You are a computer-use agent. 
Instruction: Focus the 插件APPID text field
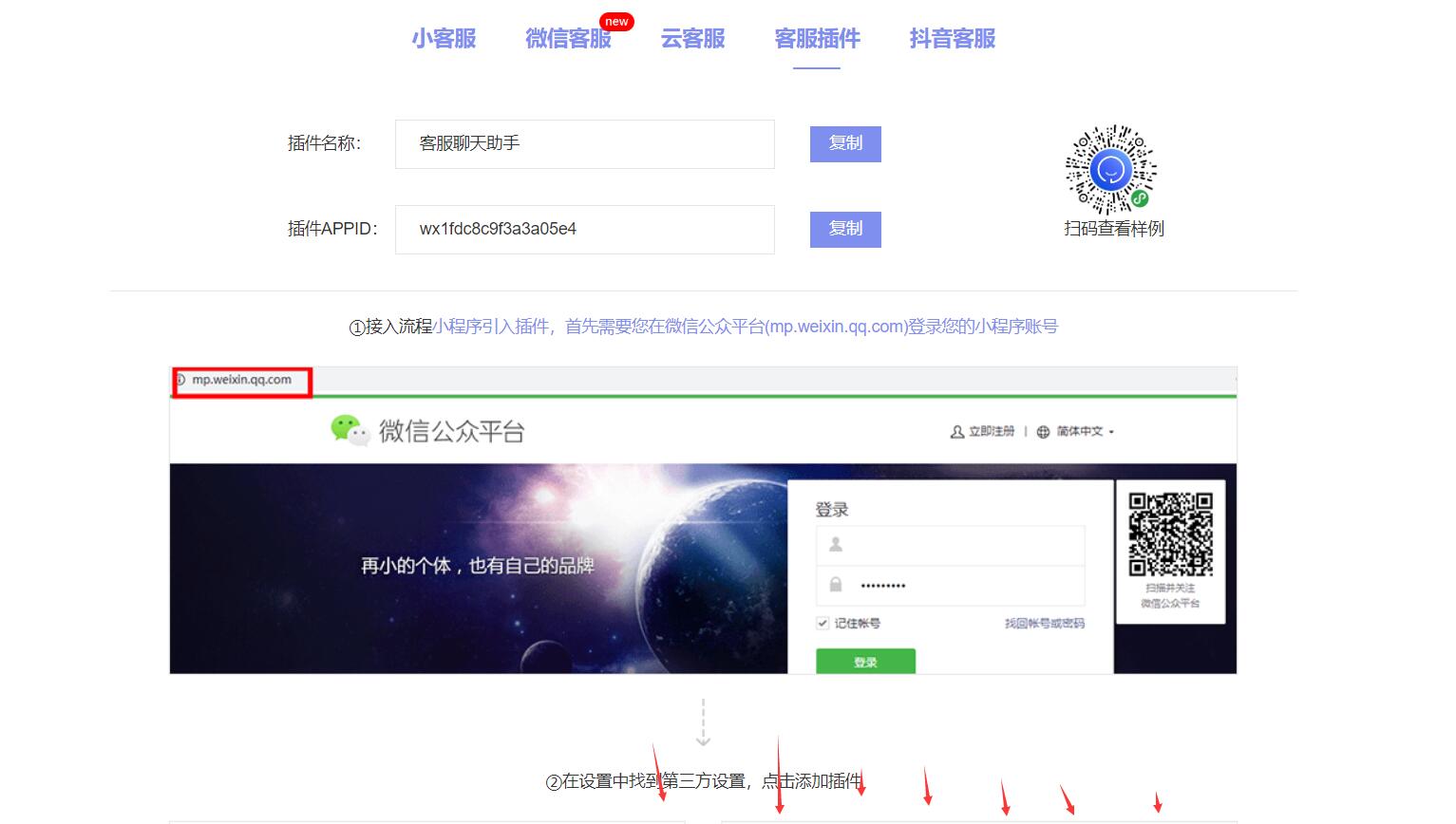584,230
